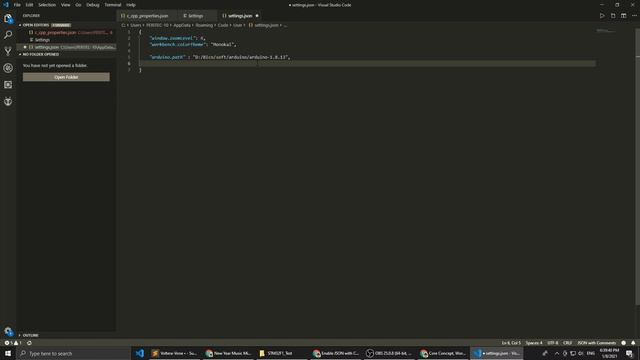Click the taskbar clock and date

pyautogui.click(x=609, y=353)
